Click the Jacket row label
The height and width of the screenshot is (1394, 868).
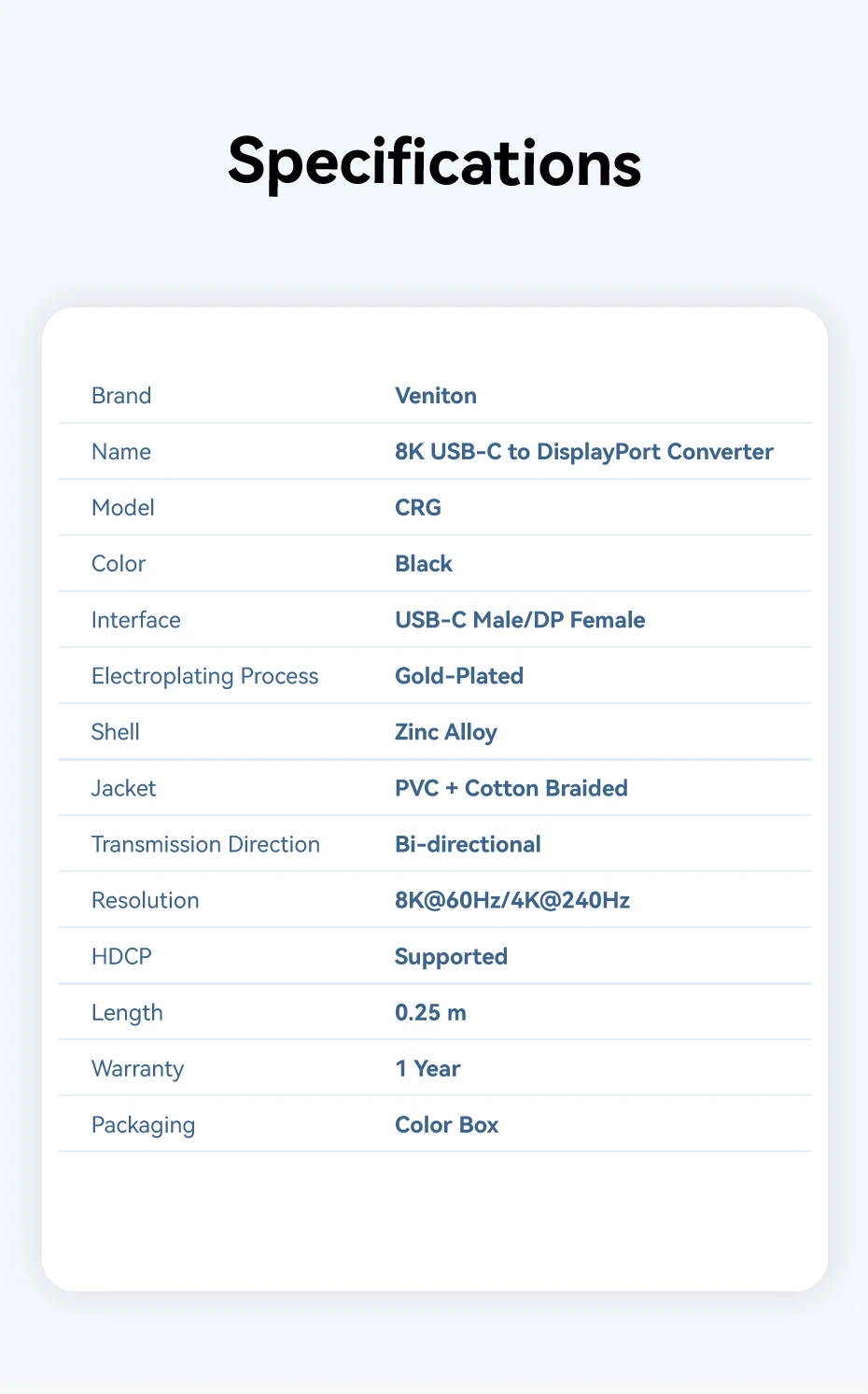[123, 788]
